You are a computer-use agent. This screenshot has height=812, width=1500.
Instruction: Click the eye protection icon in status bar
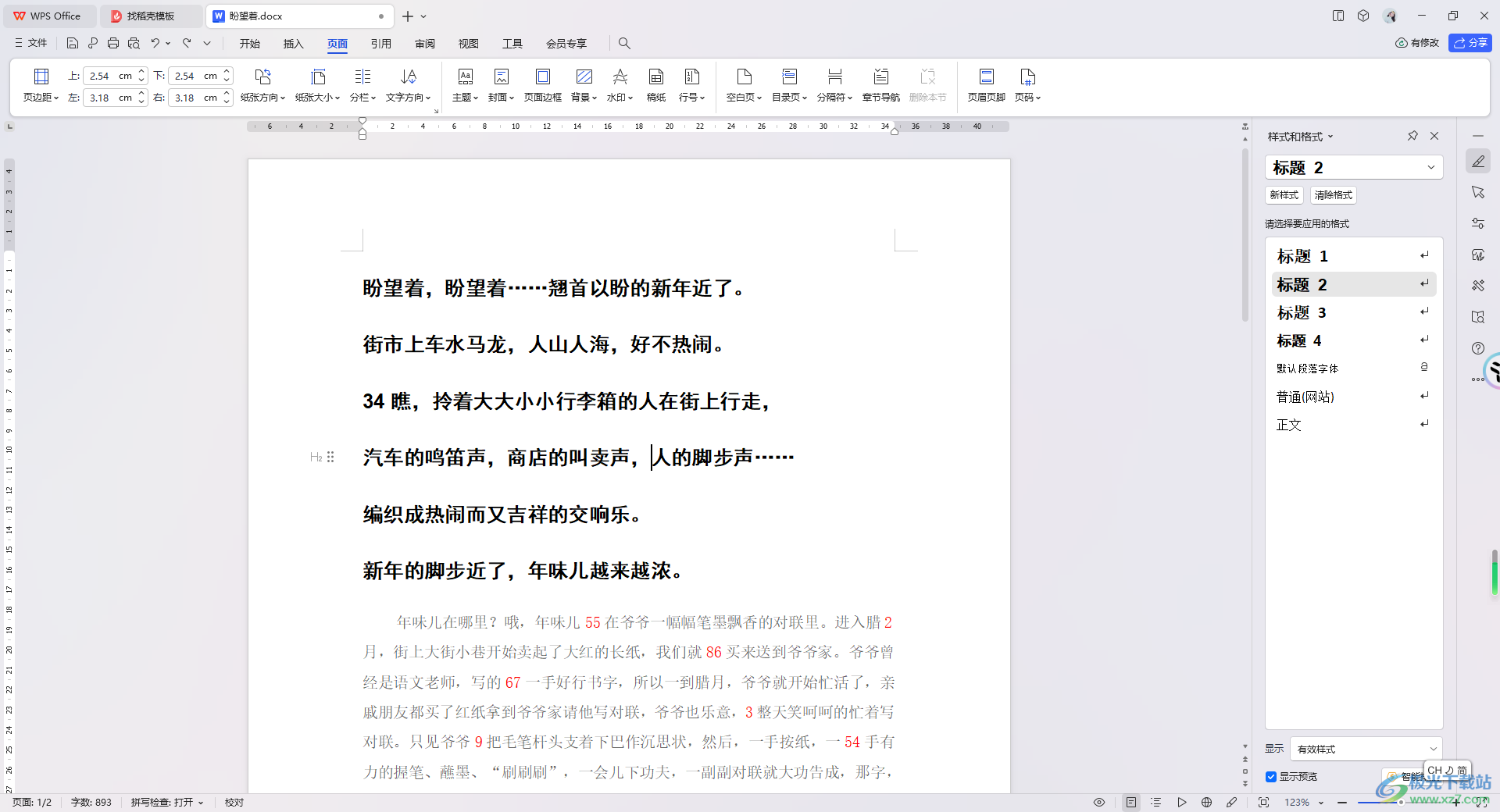[1099, 802]
